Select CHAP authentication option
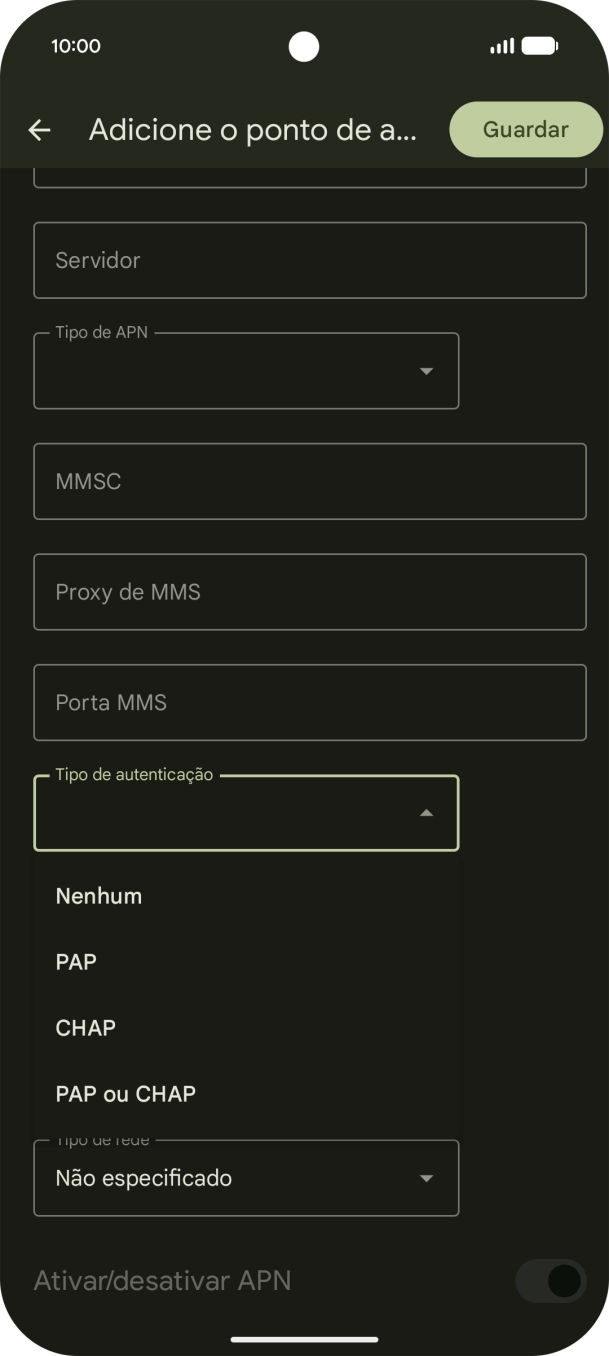 85,1027
